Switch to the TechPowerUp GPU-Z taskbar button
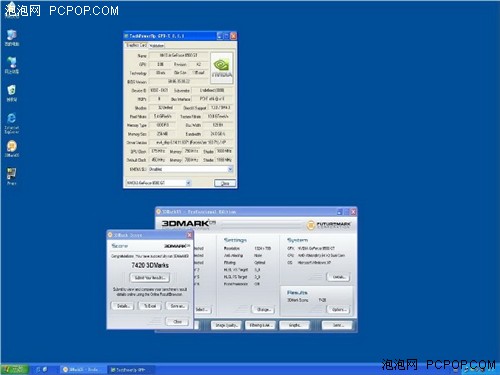 (131, 369)
